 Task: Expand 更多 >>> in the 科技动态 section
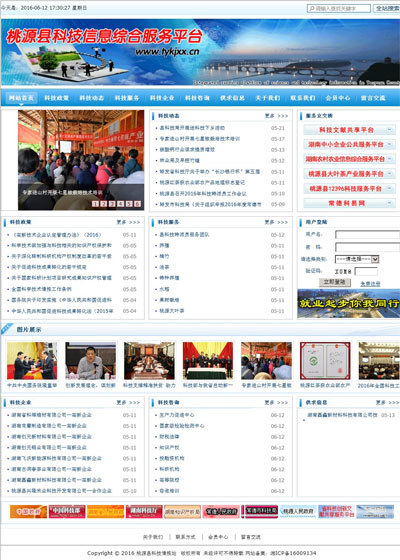pyautogui.click(x=276, y=116)
